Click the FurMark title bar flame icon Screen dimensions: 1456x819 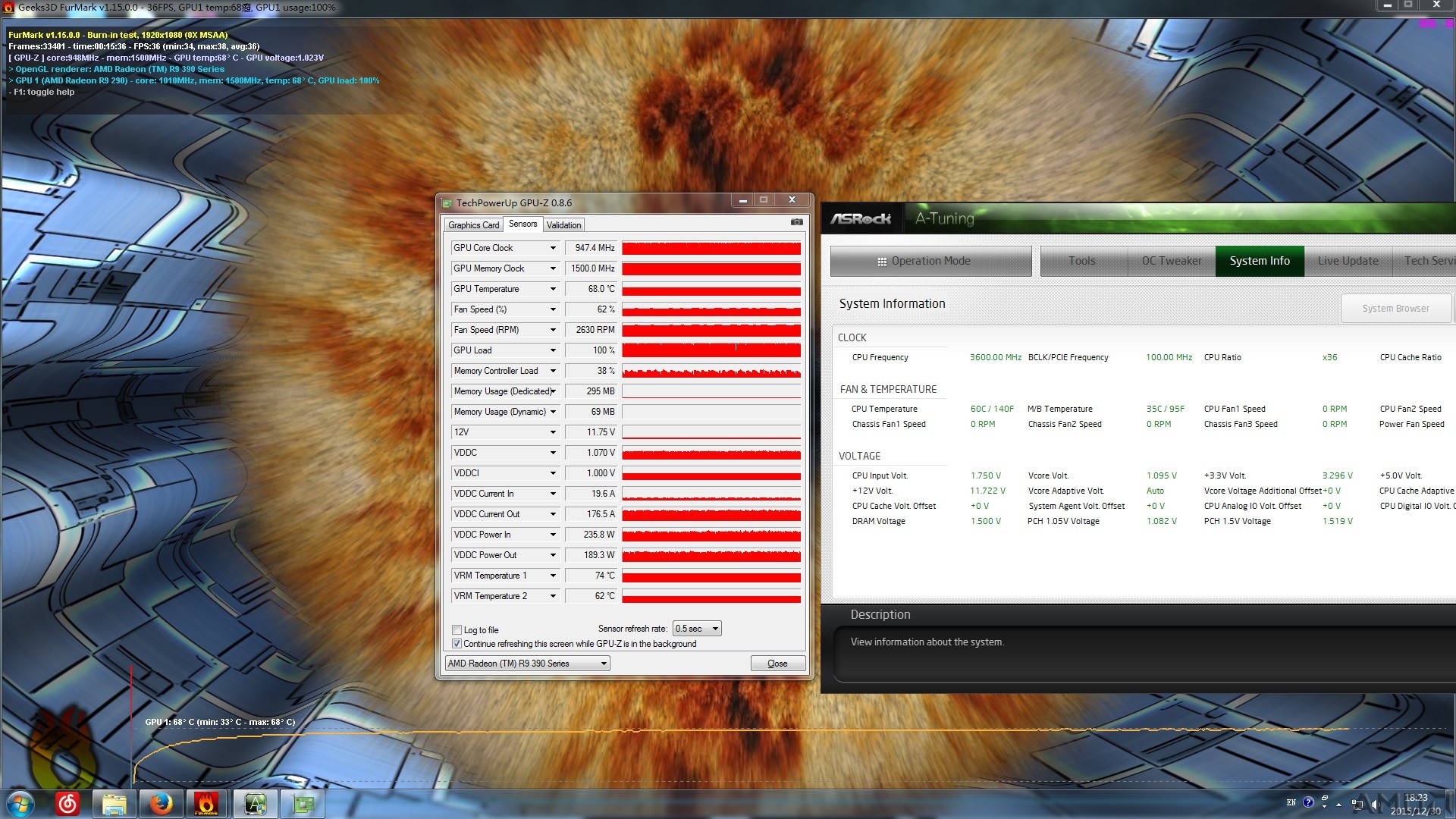8,8
